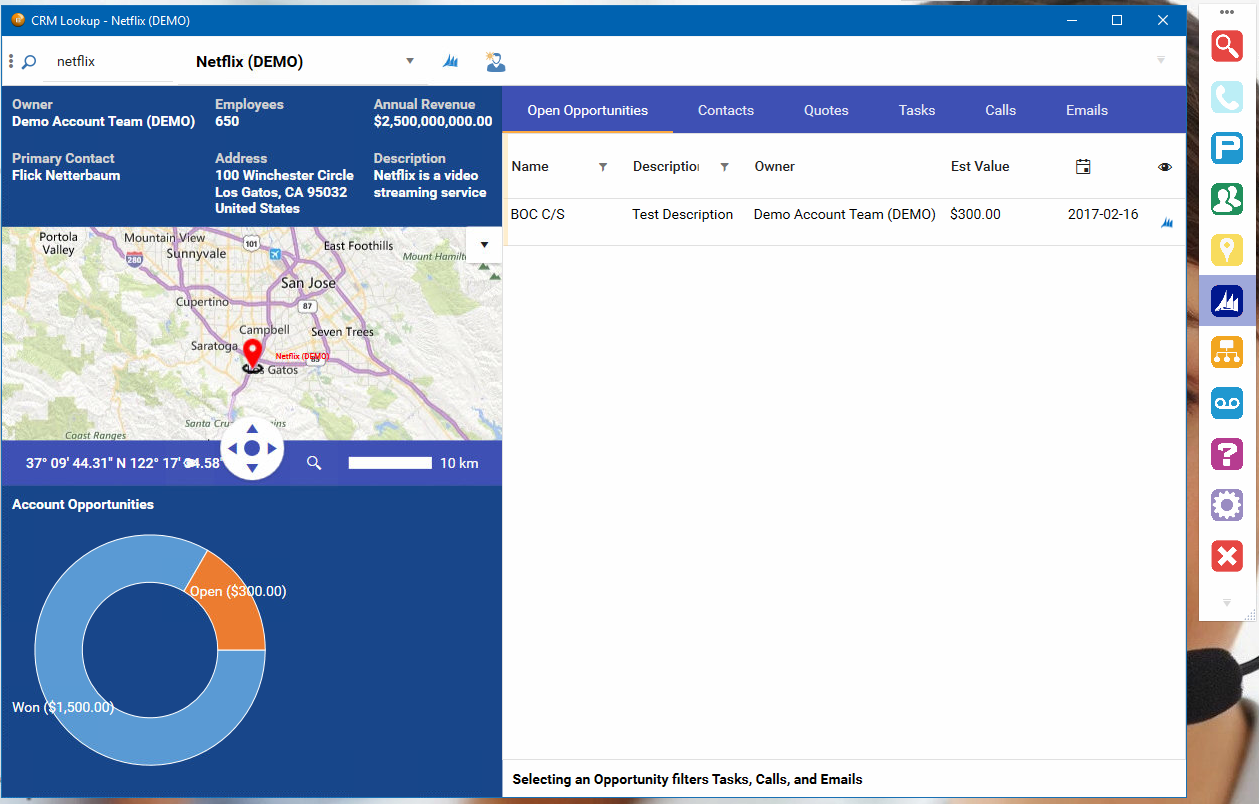
Task: Toggle the Name column filter
Action: (x=603, y=167)
